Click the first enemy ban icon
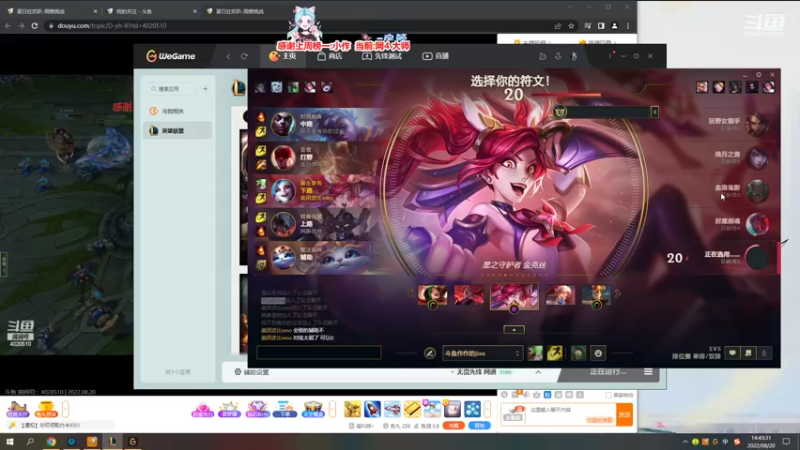 pyautogui.click(x=702, y=87)
